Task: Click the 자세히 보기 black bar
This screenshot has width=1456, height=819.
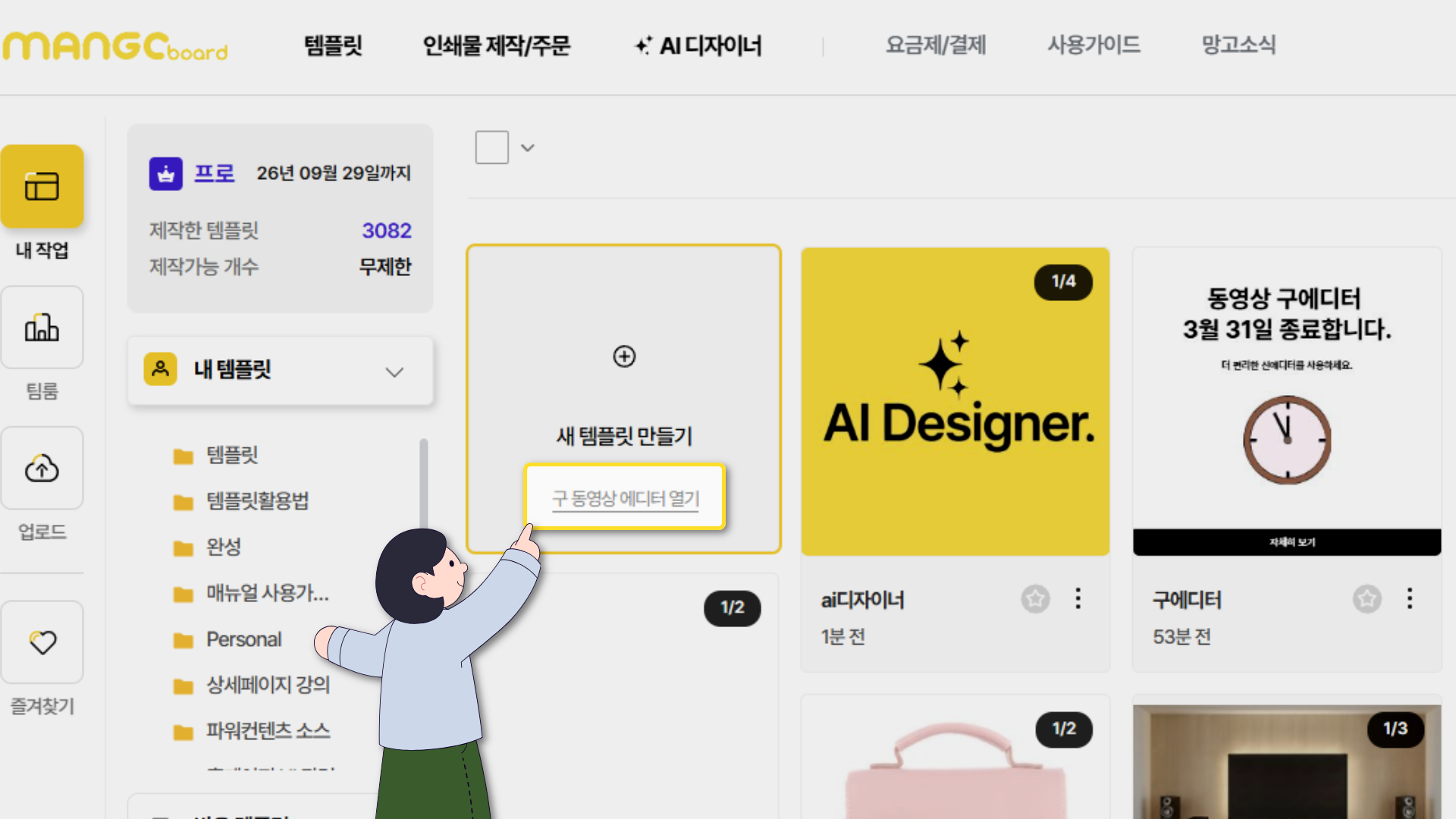Action: click(1287, 542)
